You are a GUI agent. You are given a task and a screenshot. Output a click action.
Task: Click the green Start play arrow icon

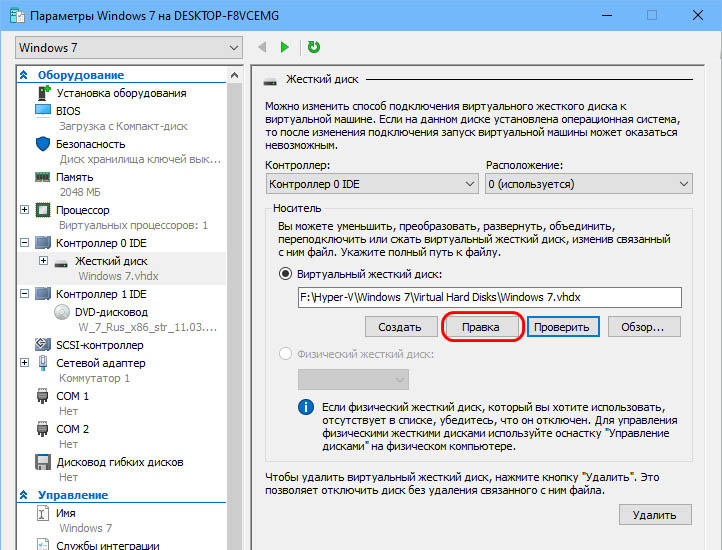(x=285, y=47)
